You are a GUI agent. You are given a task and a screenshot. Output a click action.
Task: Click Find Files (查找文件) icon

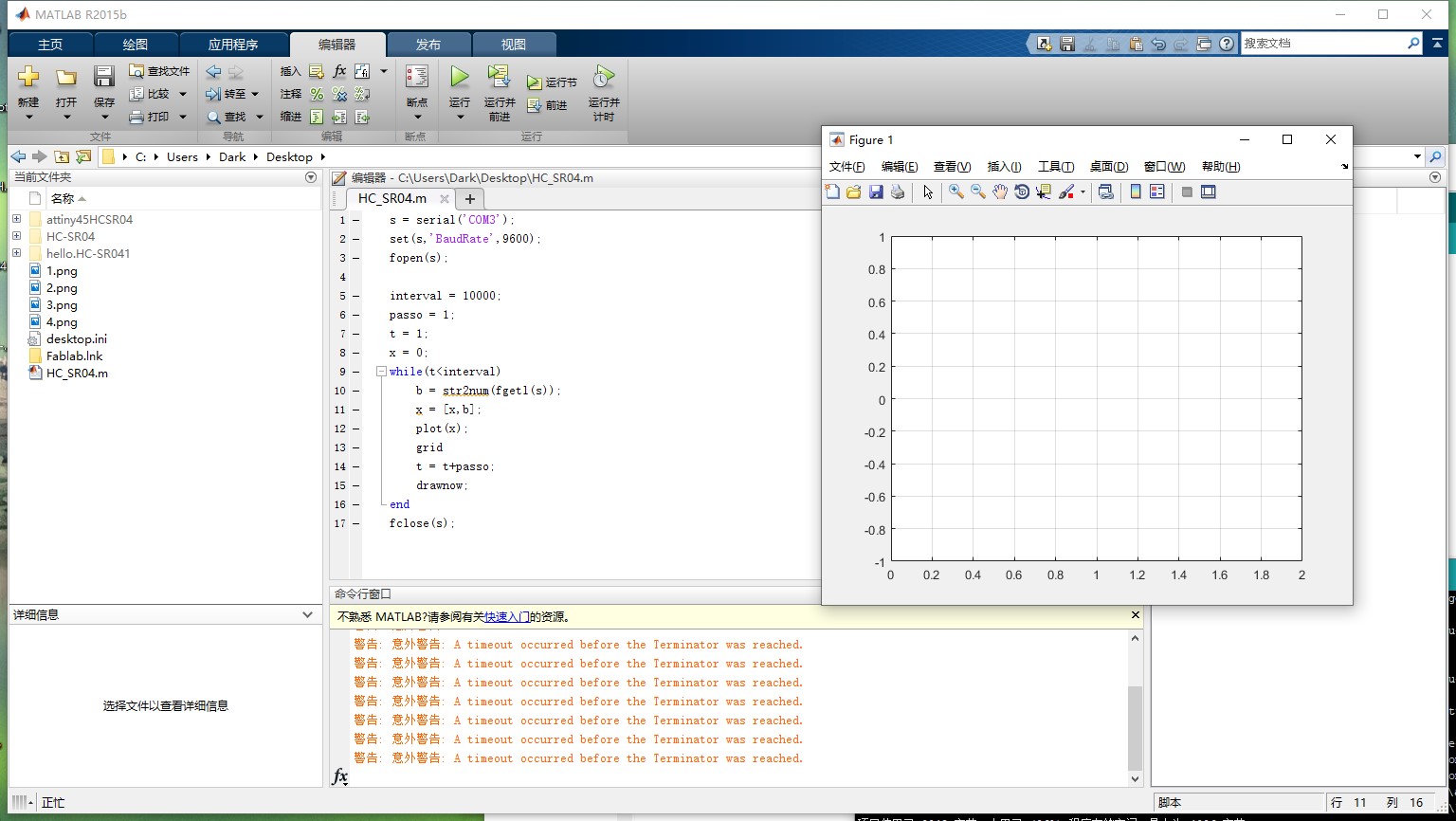tap(137, 71)
